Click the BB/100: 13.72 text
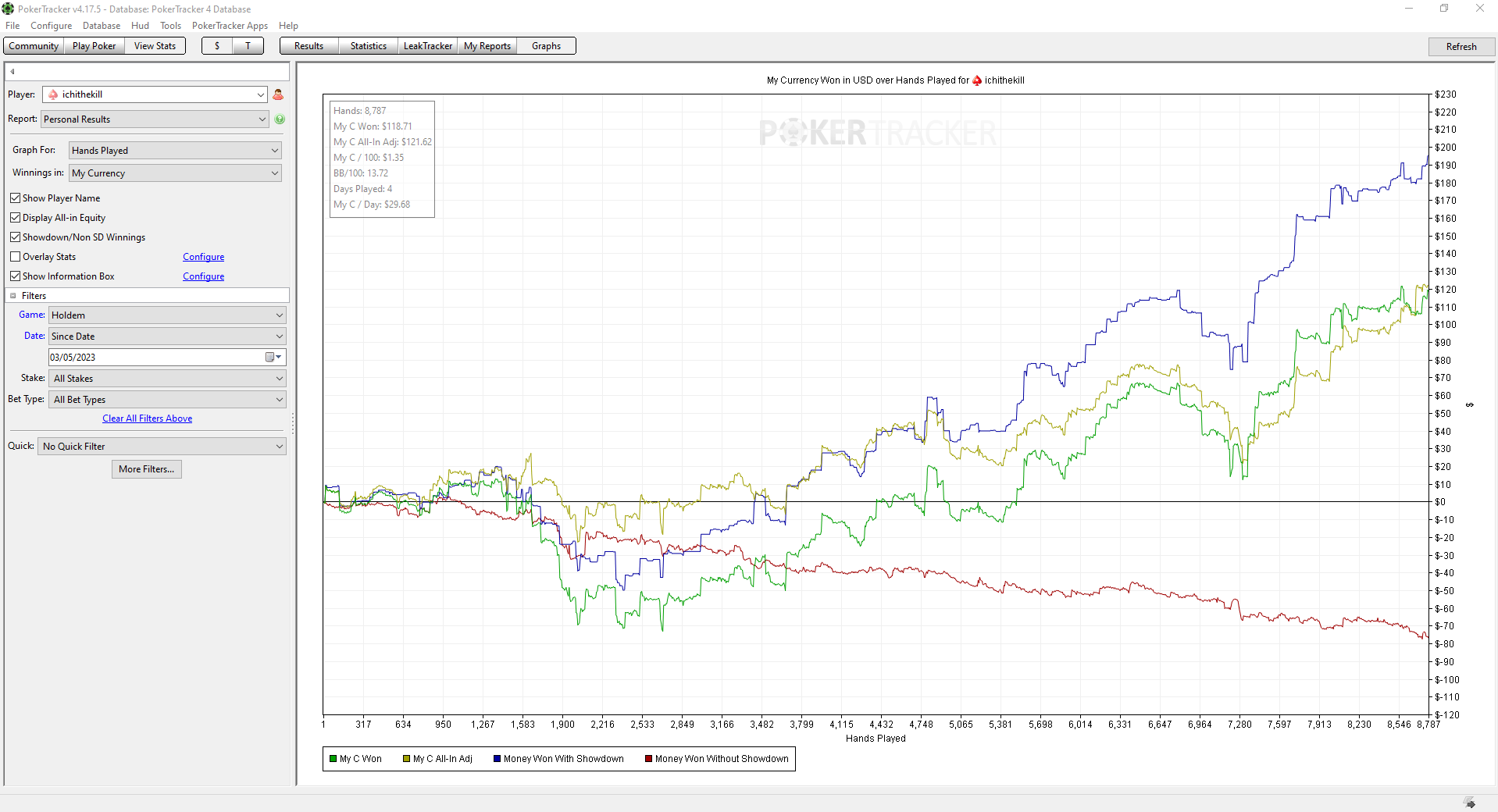 [361, 173]
